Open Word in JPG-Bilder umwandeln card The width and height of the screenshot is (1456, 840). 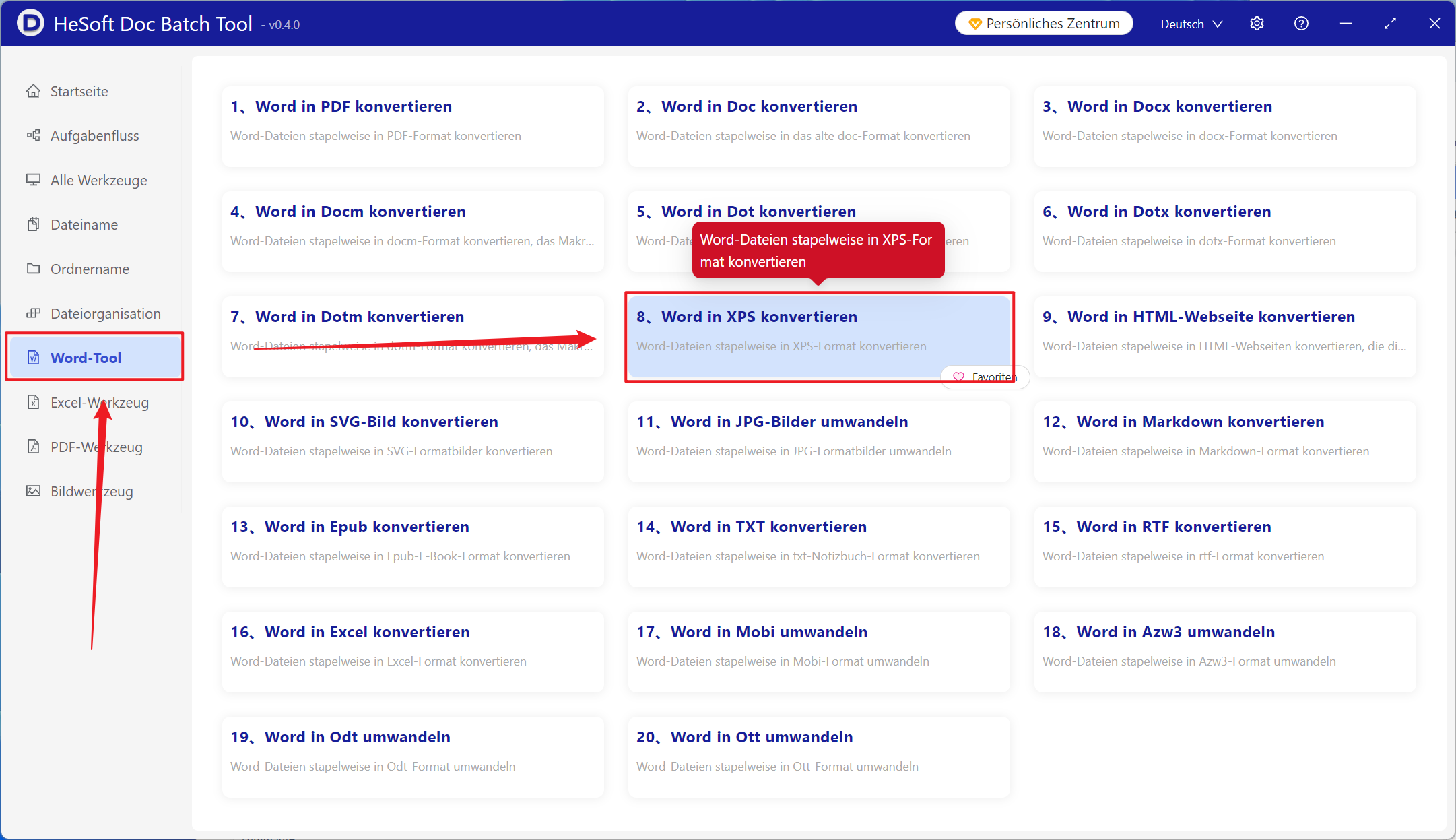819,442
